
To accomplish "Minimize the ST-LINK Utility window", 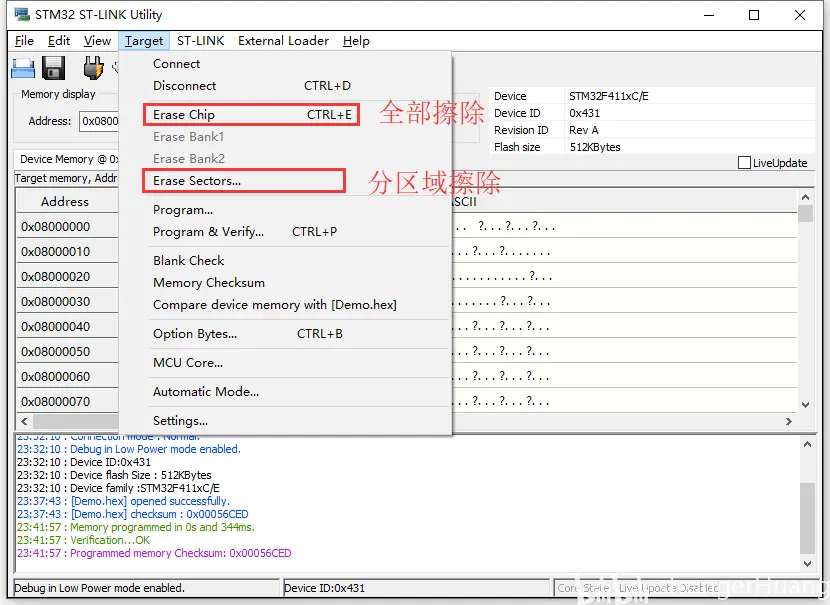I will pos(709,15).
